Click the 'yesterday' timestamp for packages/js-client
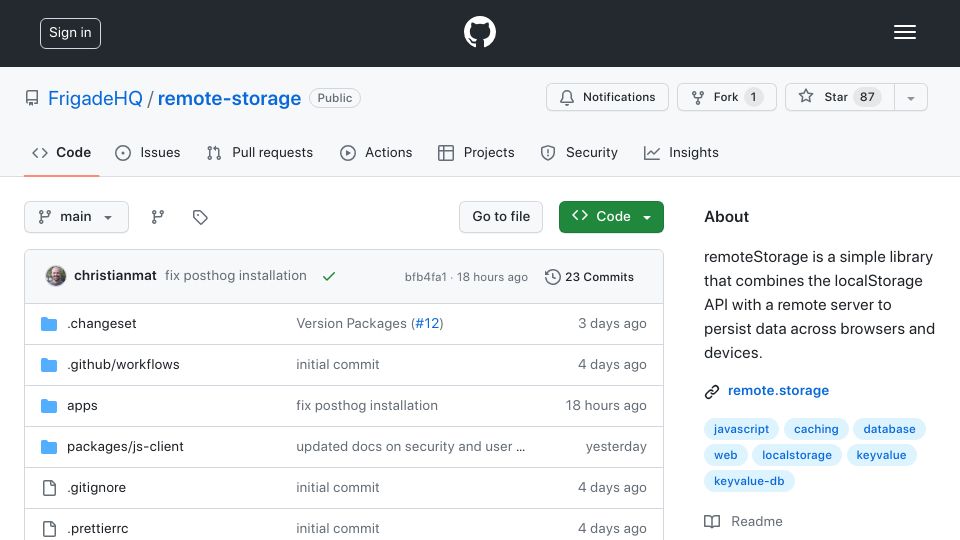The image size is (960, 540). tap(616, 446)
